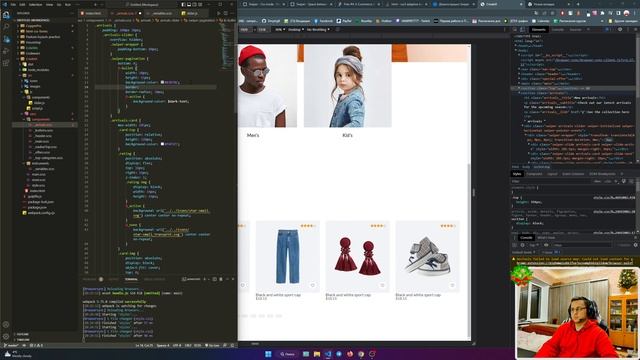Clear the DevTools console

[x=522, y=245]
